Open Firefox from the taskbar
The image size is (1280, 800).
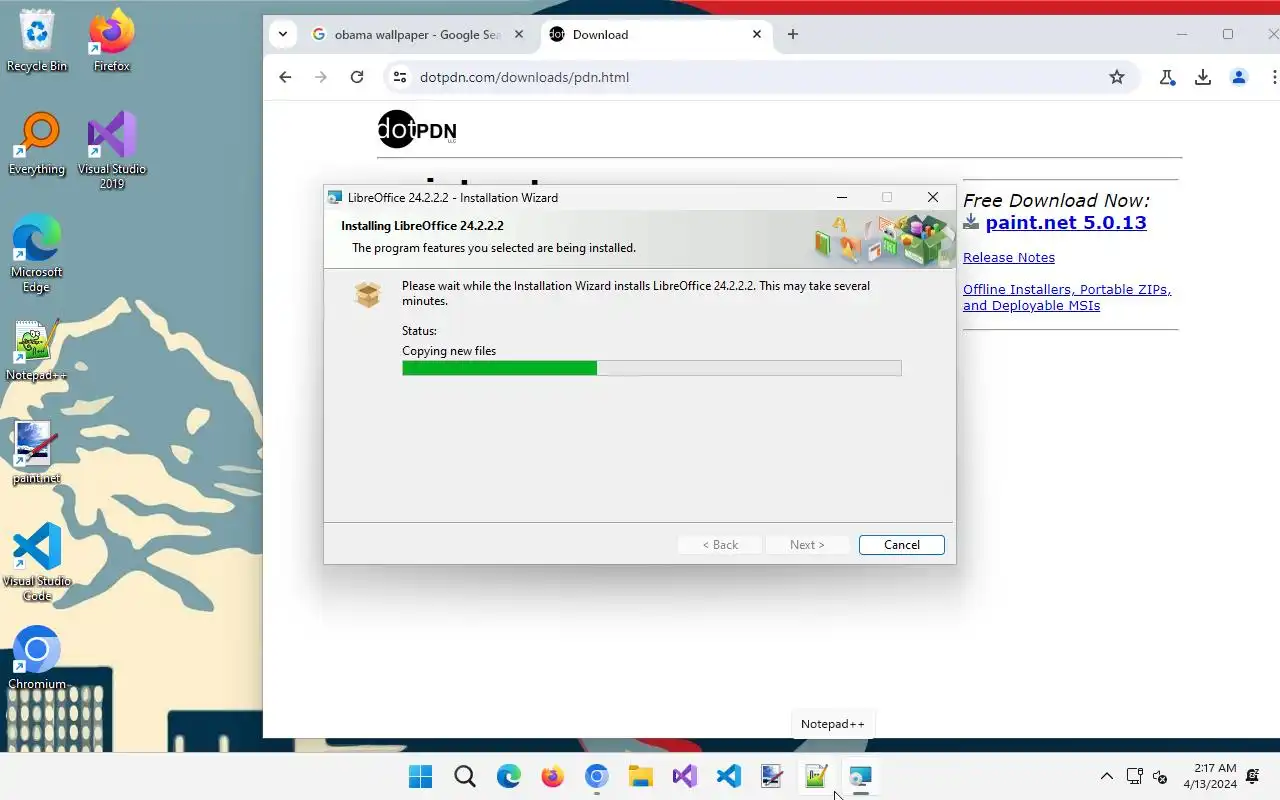tap(553, 776)
